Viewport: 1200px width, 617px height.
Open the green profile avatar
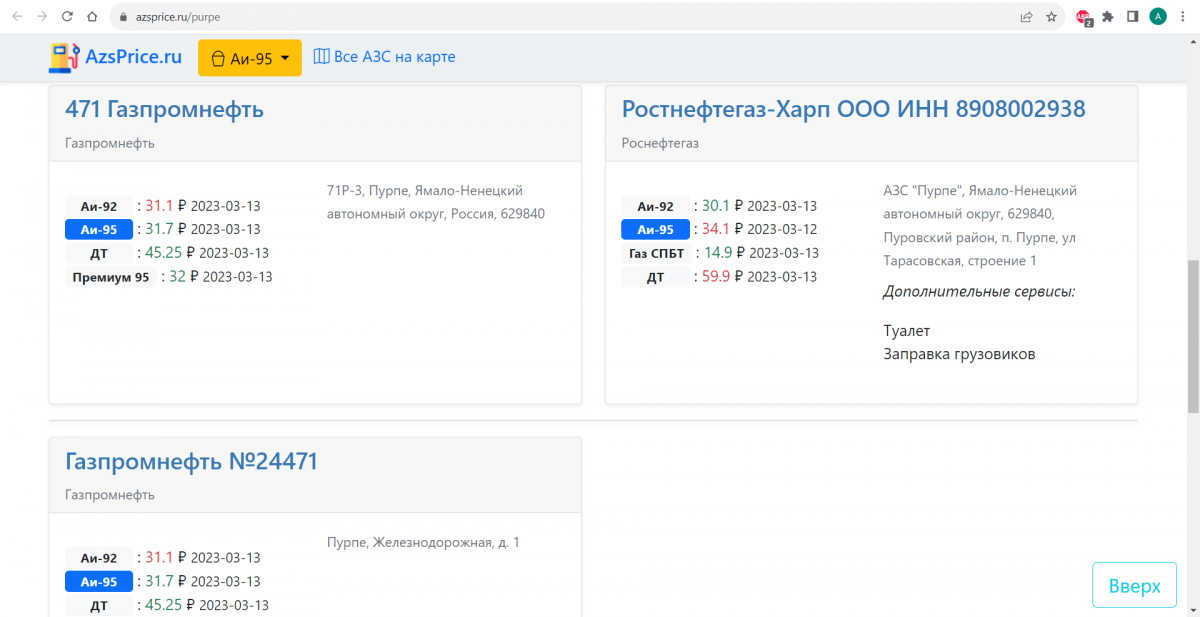tap(1158, 16)
